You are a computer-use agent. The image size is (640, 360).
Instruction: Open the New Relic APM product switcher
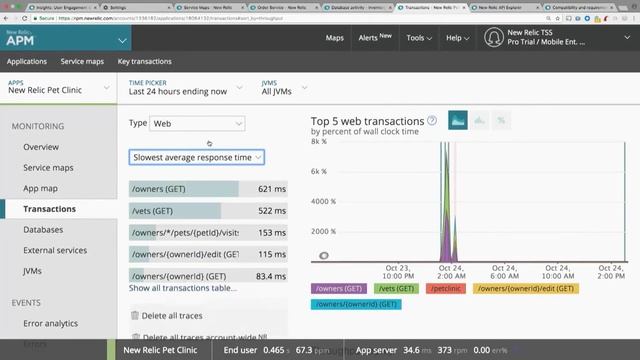point(66,38)
